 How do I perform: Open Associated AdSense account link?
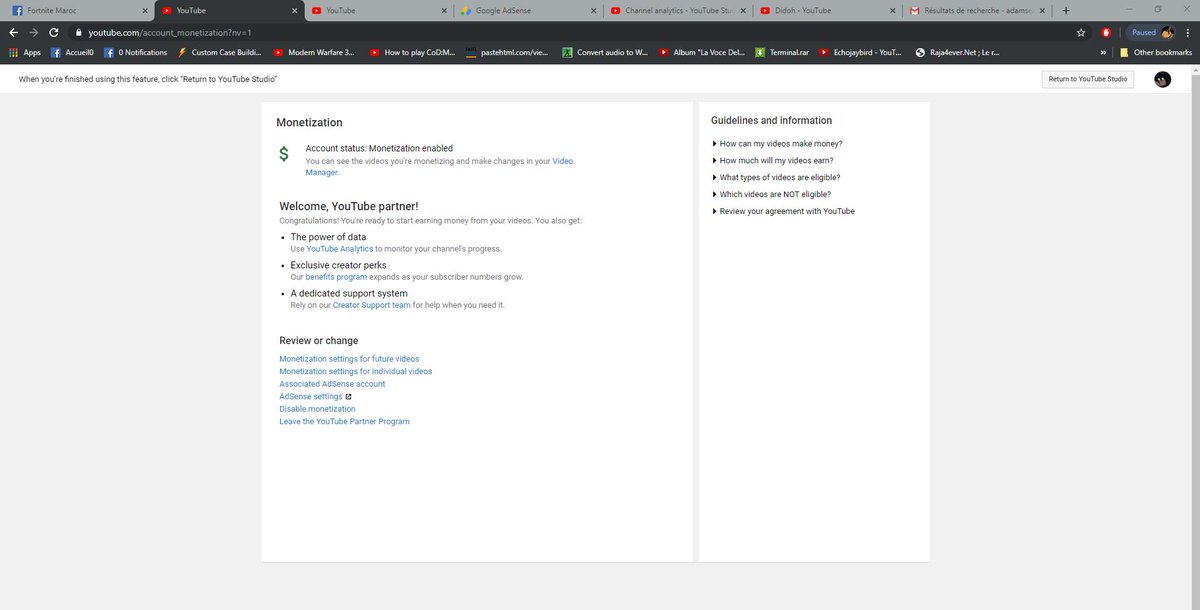pos(332,384)
